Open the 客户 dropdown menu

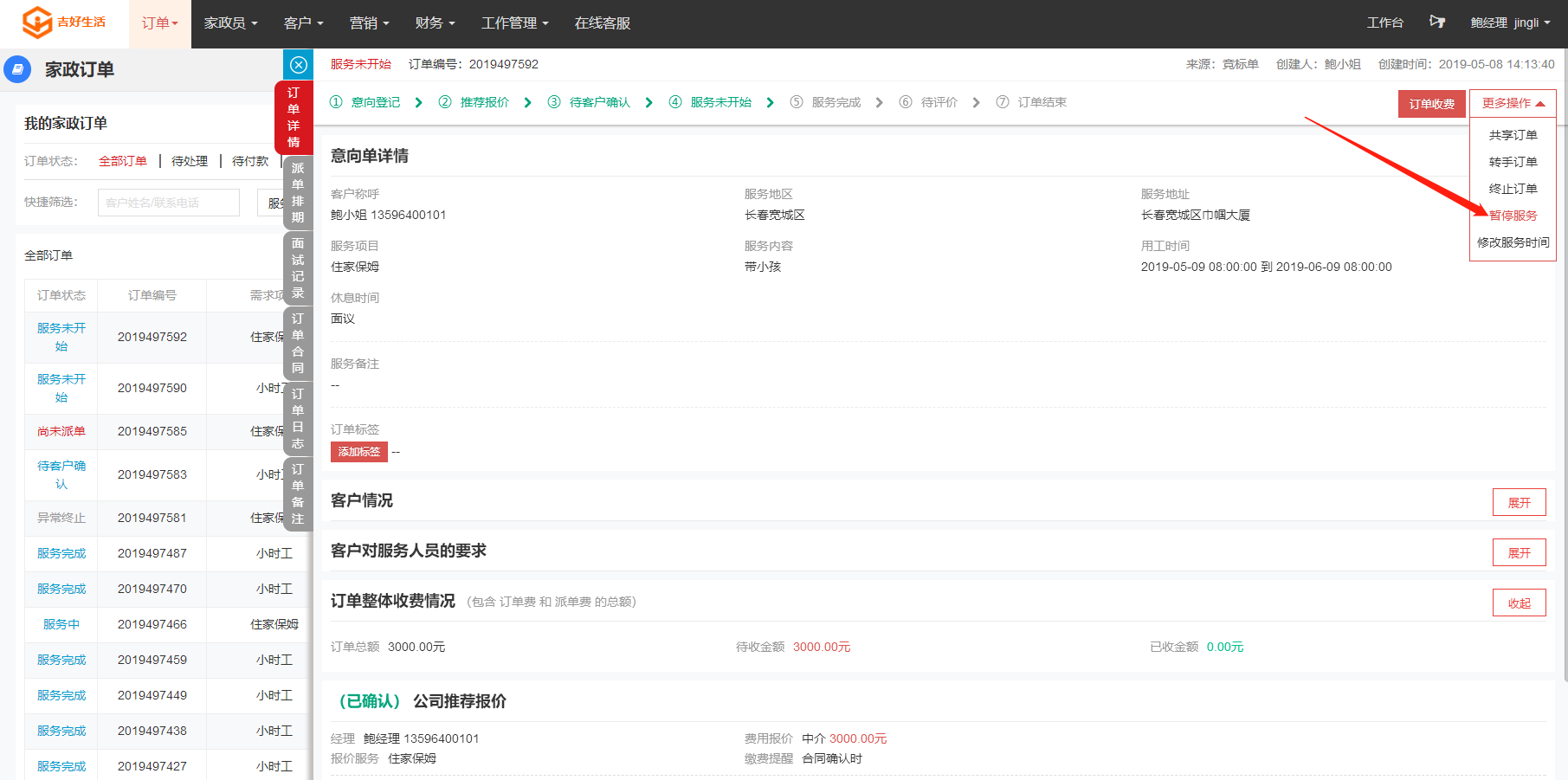(x=303, y=23)
